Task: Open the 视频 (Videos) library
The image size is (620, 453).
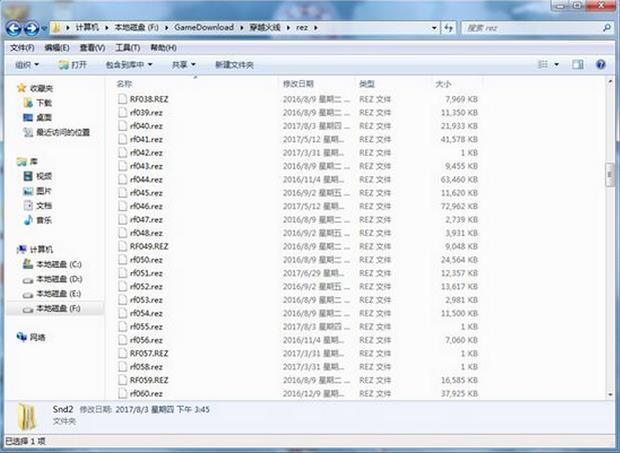Action: point(43,176)
